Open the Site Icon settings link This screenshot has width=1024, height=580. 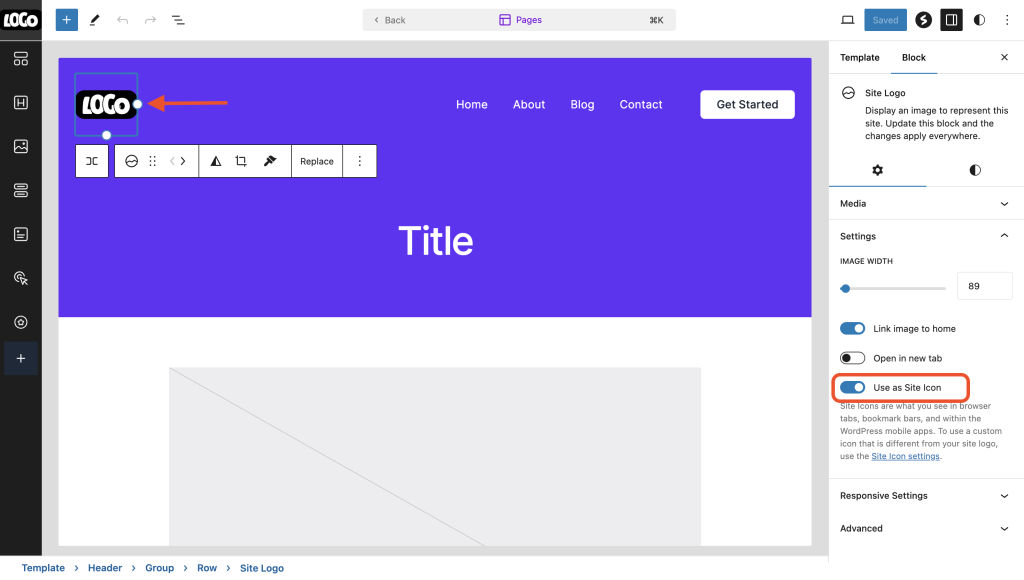(905, 456)
